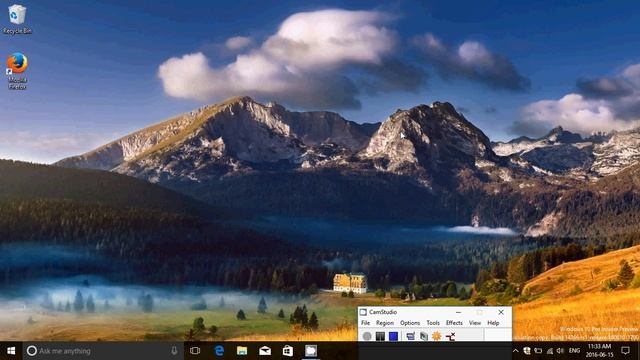Screen dimensions: 640x360
Task: Click the Windows Defender shield tray icon
Action: (x=527, y=351)
